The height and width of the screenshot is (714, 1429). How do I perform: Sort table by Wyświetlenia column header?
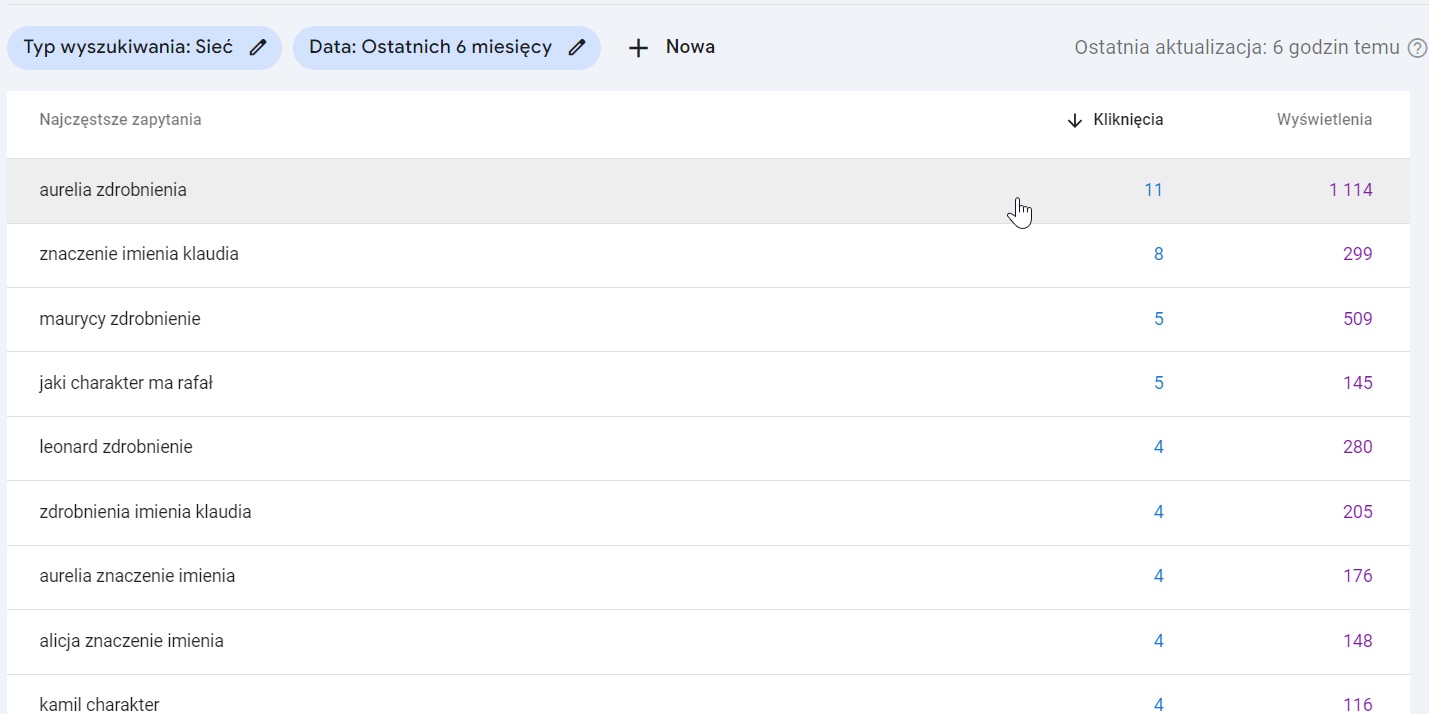[1324, 120]
